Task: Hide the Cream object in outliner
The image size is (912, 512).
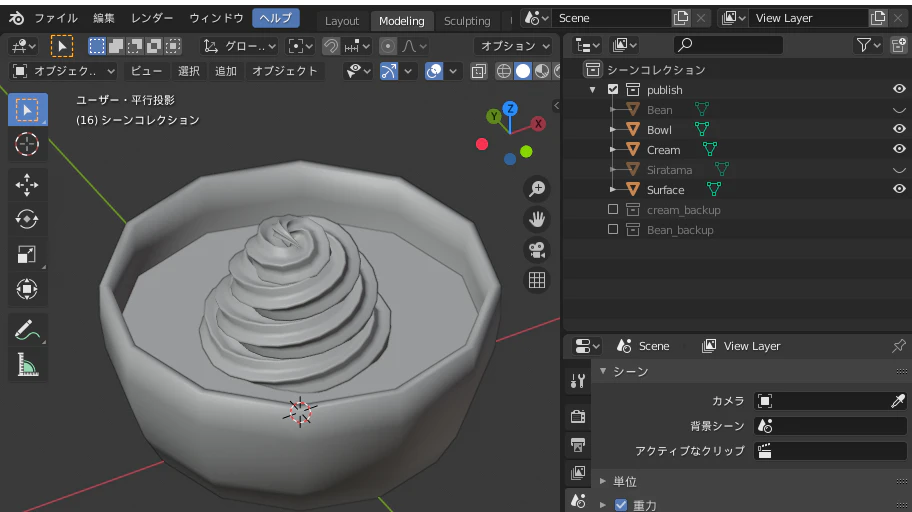Action: pyautogui.click(x=899, y=149)
